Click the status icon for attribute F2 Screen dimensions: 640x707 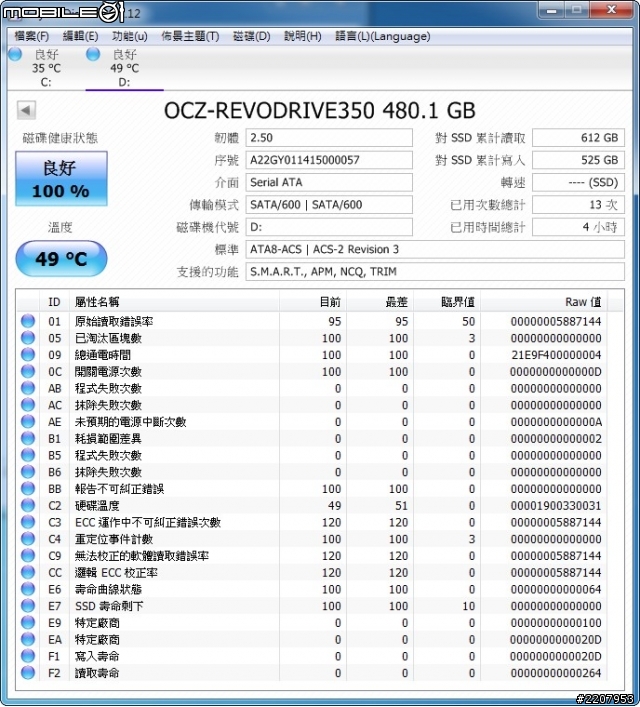point(28,673)
